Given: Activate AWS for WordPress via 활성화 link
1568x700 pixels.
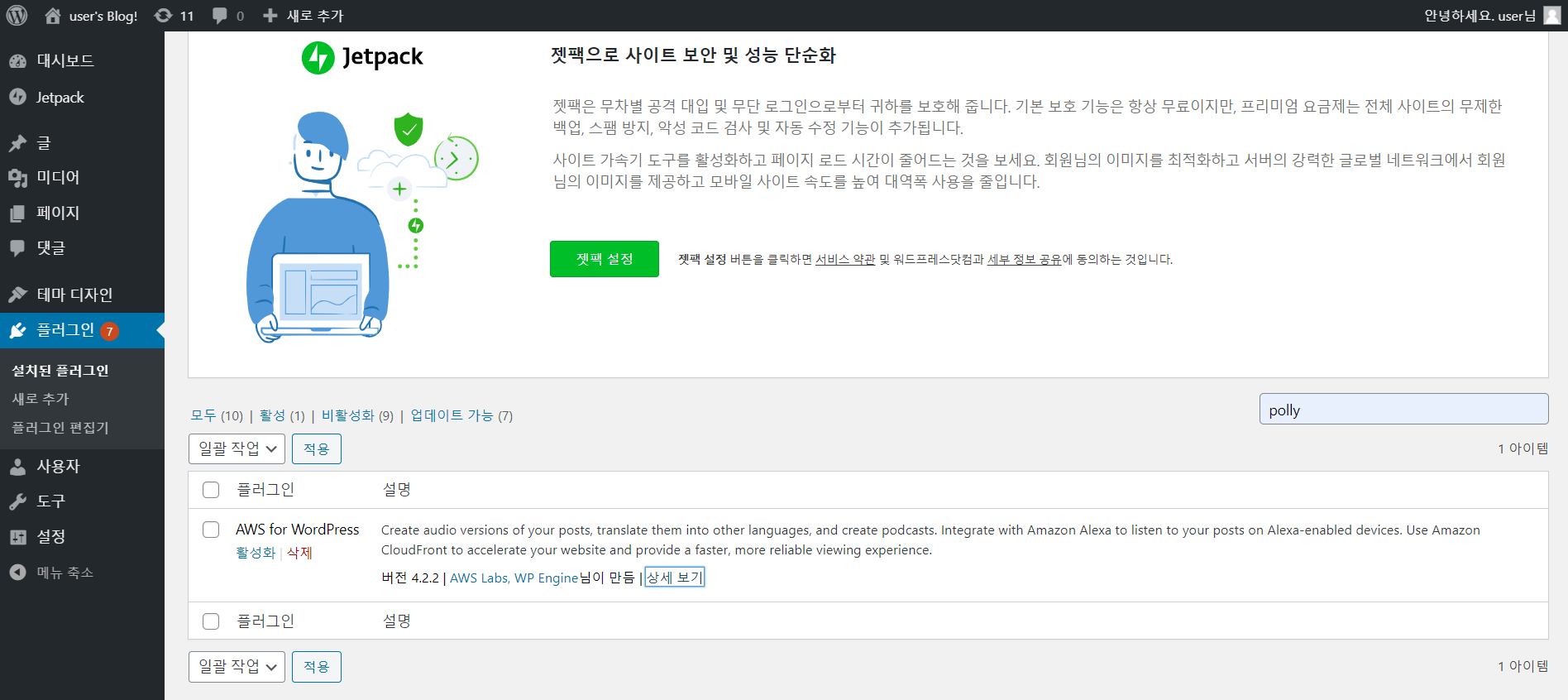Looking at the screenshot, I should [x=255, y=553].
